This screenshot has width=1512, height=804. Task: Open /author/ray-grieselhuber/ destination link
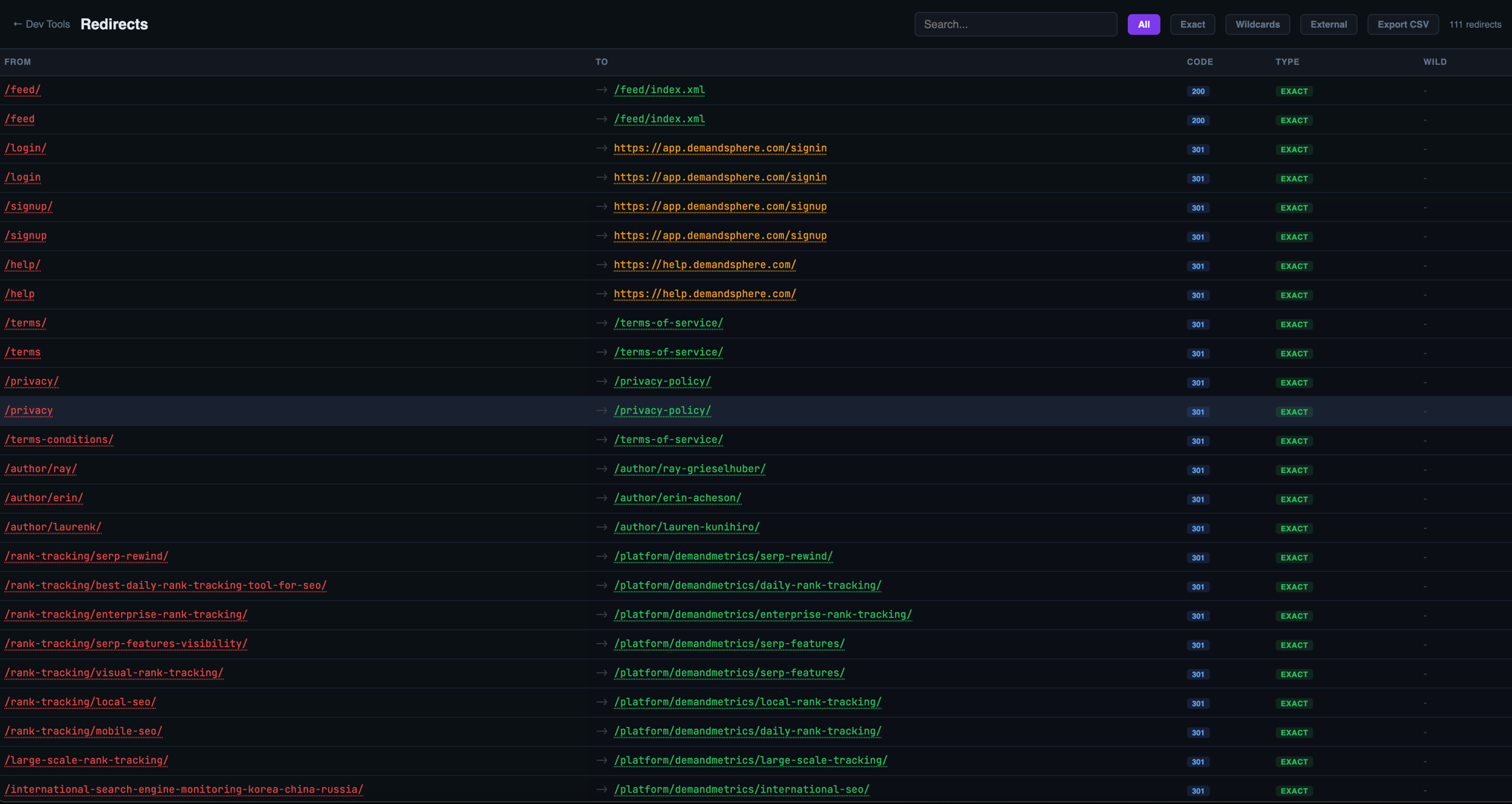[x=689, y=468]
